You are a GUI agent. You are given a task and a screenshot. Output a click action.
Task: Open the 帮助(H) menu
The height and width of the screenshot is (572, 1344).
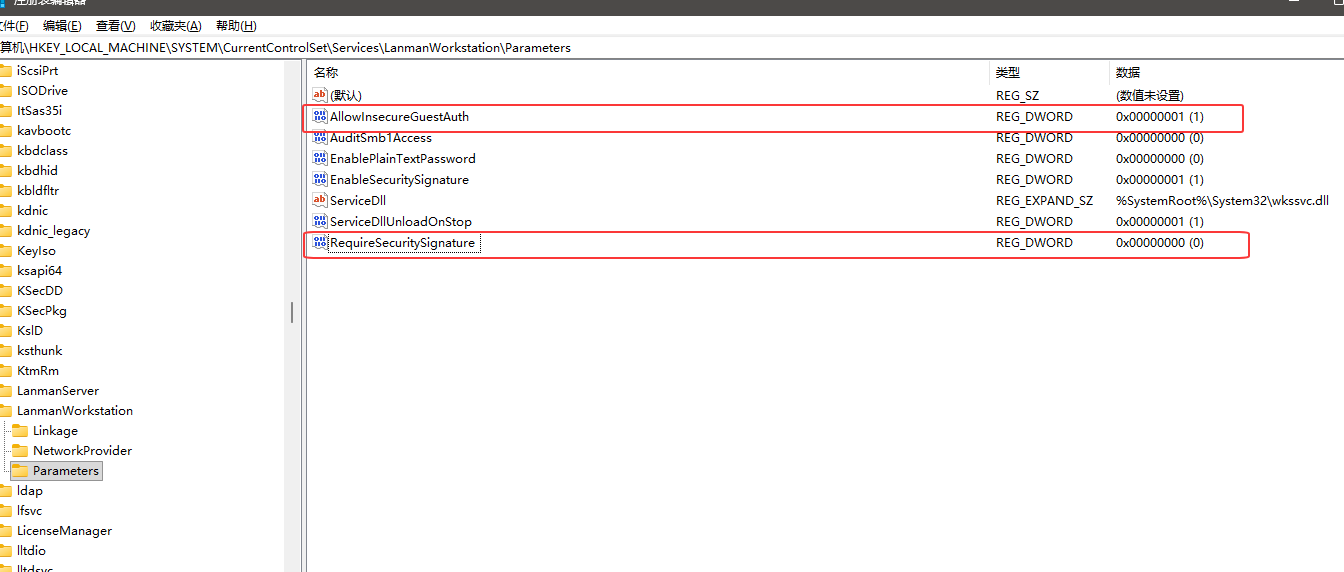(x=236, y=26)
